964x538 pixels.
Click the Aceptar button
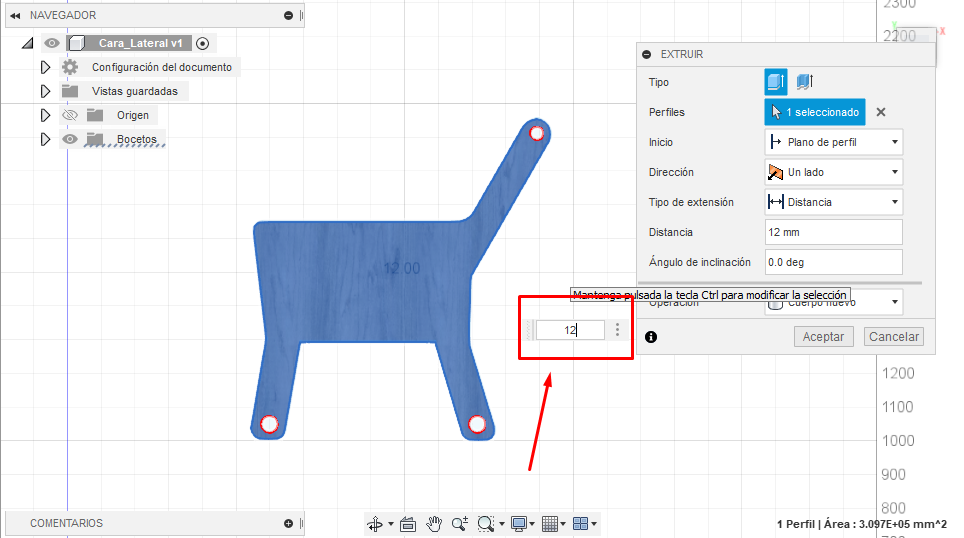coord(823,337)
